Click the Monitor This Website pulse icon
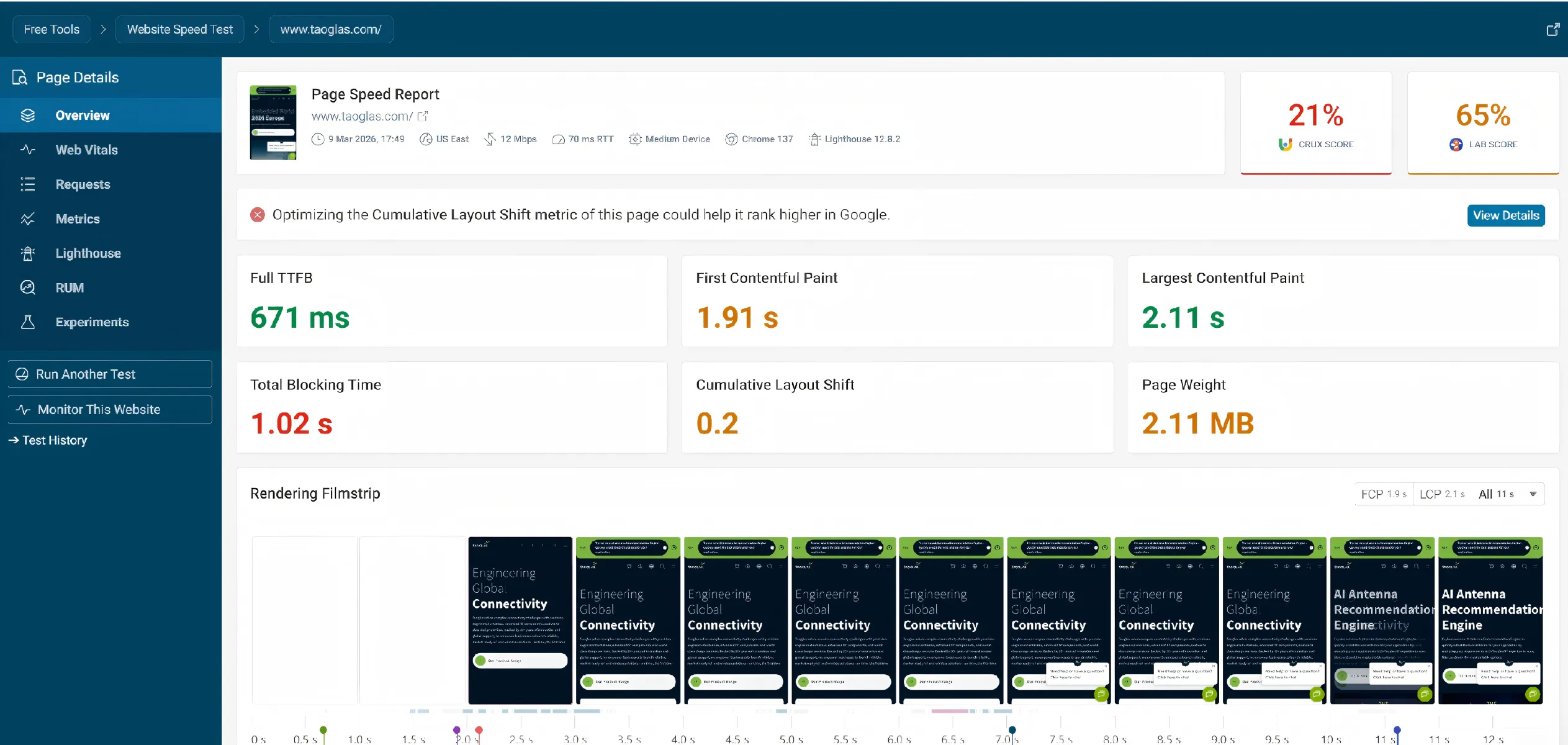This screenshot has height=745, width=1568. (x=23, y=410)
